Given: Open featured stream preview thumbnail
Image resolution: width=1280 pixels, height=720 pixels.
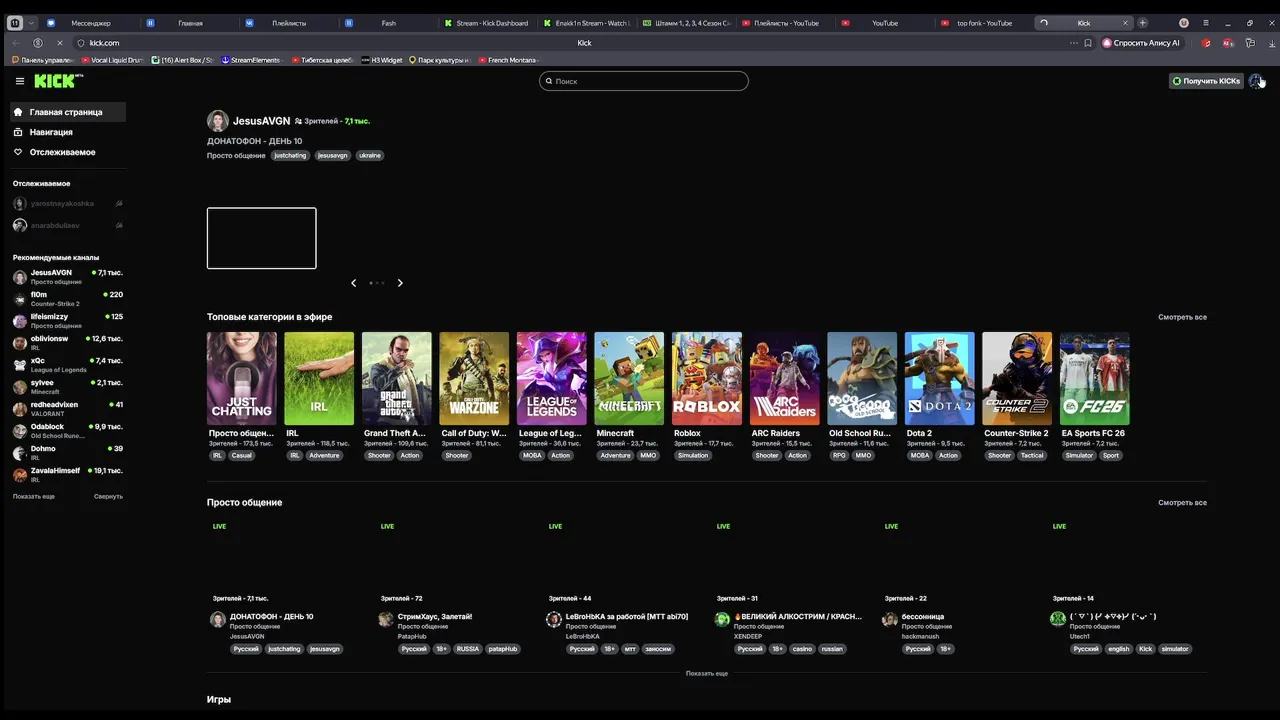Looking at the screenshot, I should click(x=261, y=238).
